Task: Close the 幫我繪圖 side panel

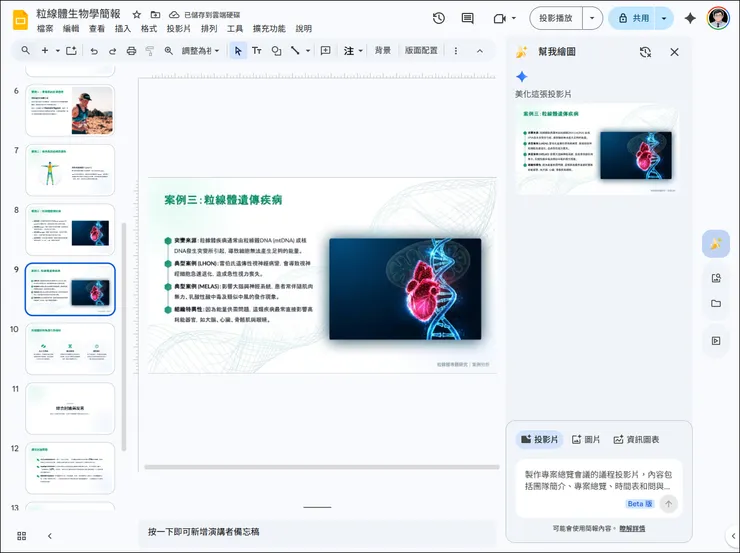Action: point(674,52)
